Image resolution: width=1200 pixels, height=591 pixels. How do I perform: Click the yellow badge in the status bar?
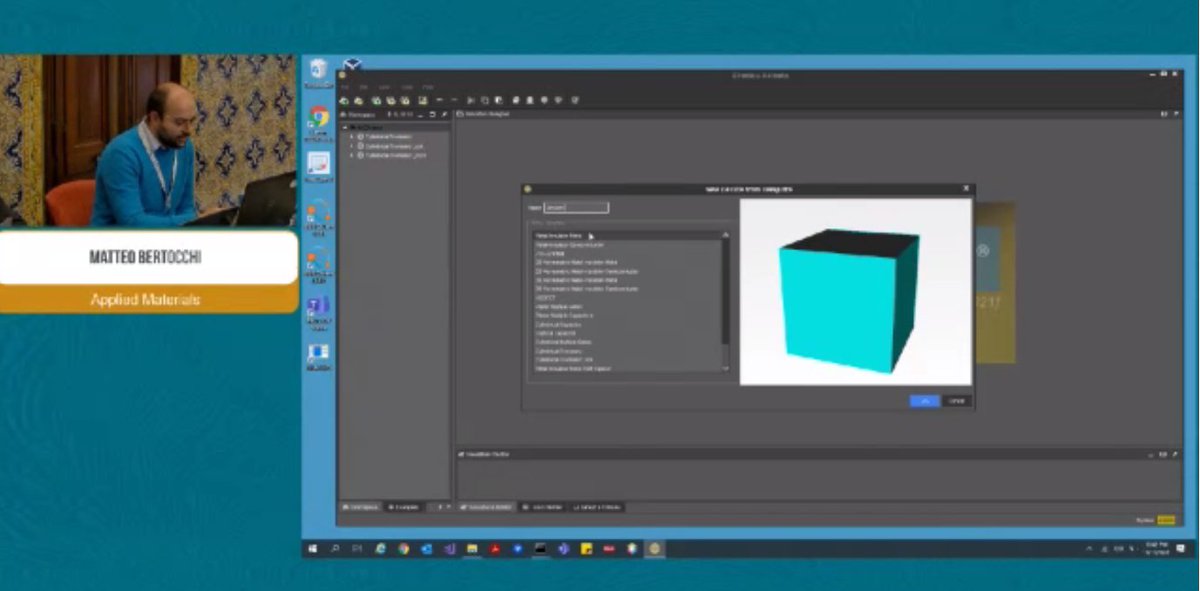[1166, 520]
